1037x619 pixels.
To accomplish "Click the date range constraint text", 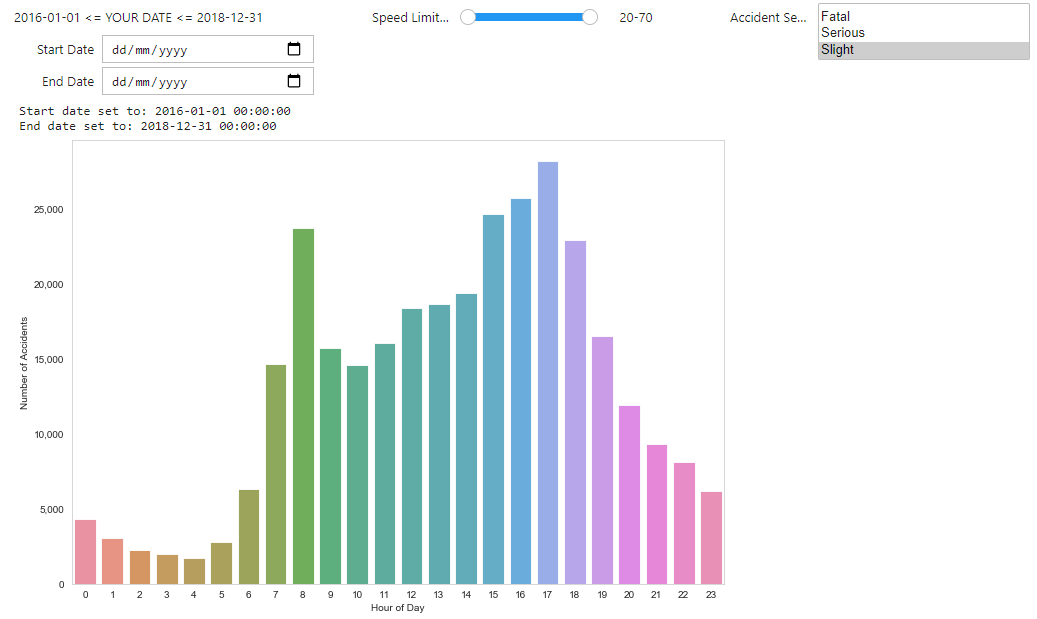I will point(138,18).
